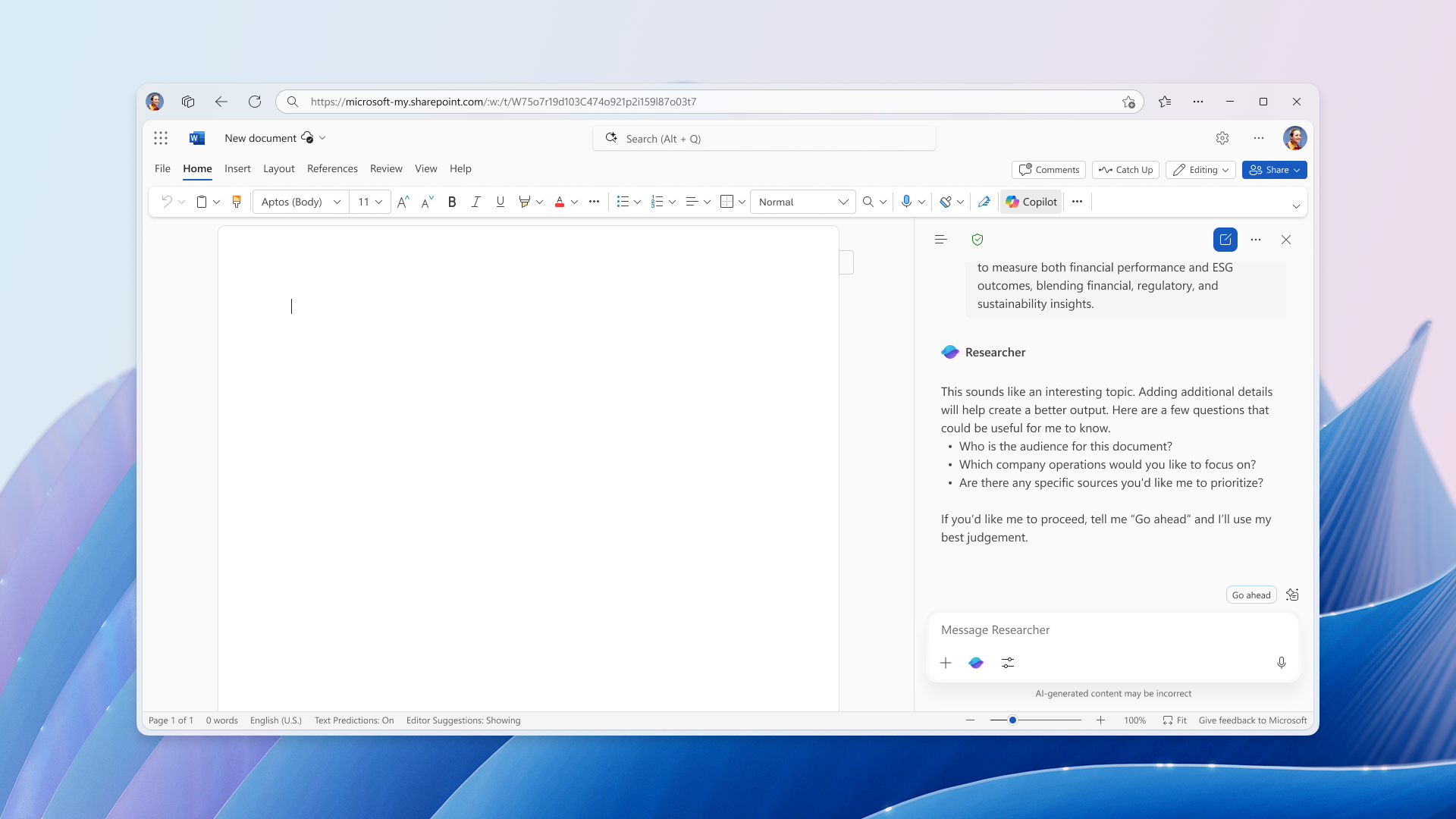Click the plus icon in the Researcher message box

[x=945, y=663]
